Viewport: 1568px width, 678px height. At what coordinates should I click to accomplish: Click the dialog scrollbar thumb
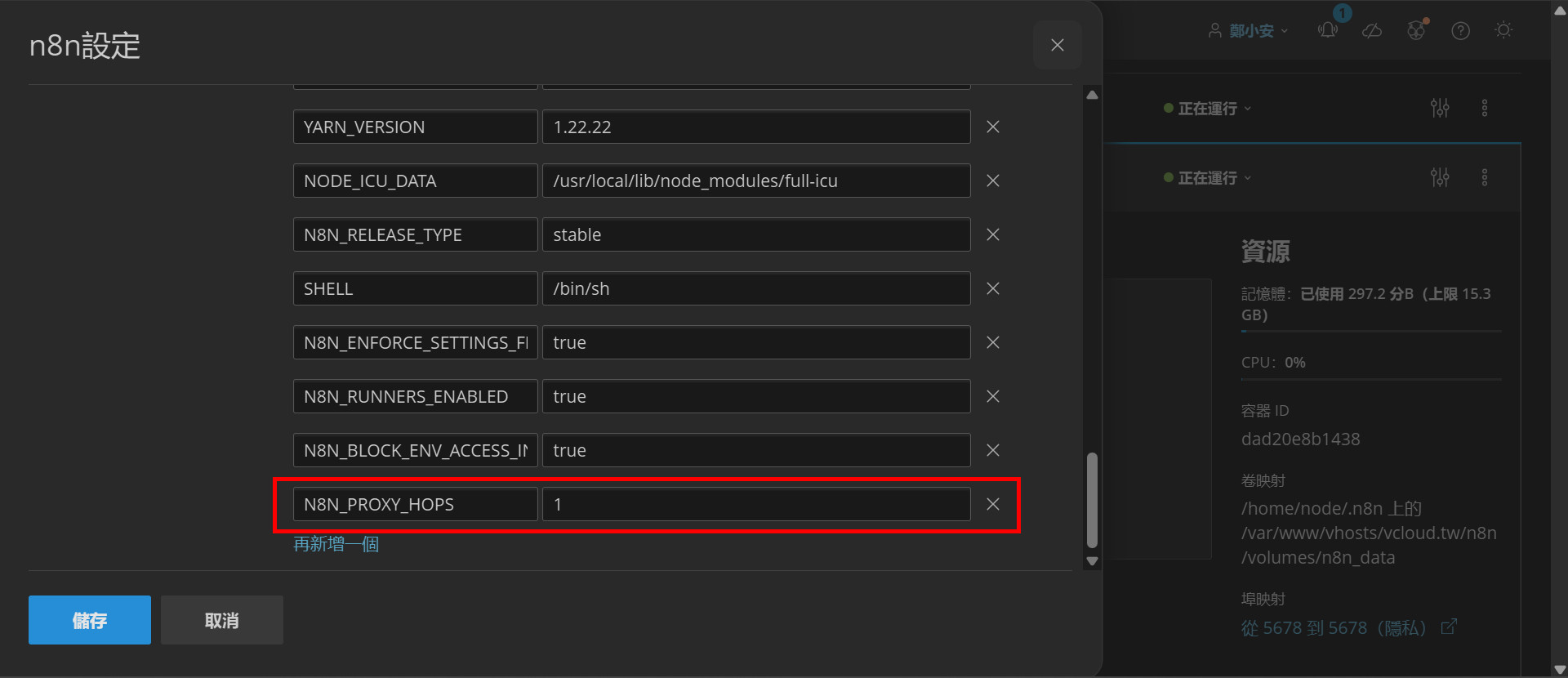[x=1092, y=500]
